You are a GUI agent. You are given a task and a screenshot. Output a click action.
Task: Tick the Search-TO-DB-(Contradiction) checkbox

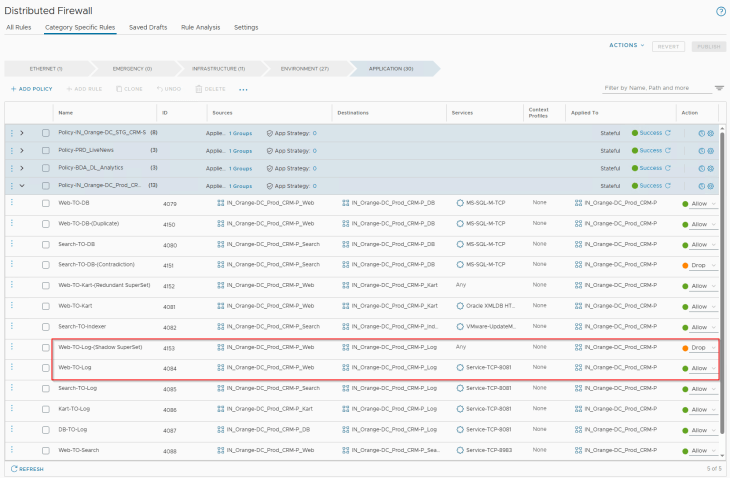pyautogui.click(x=45, y=265)
